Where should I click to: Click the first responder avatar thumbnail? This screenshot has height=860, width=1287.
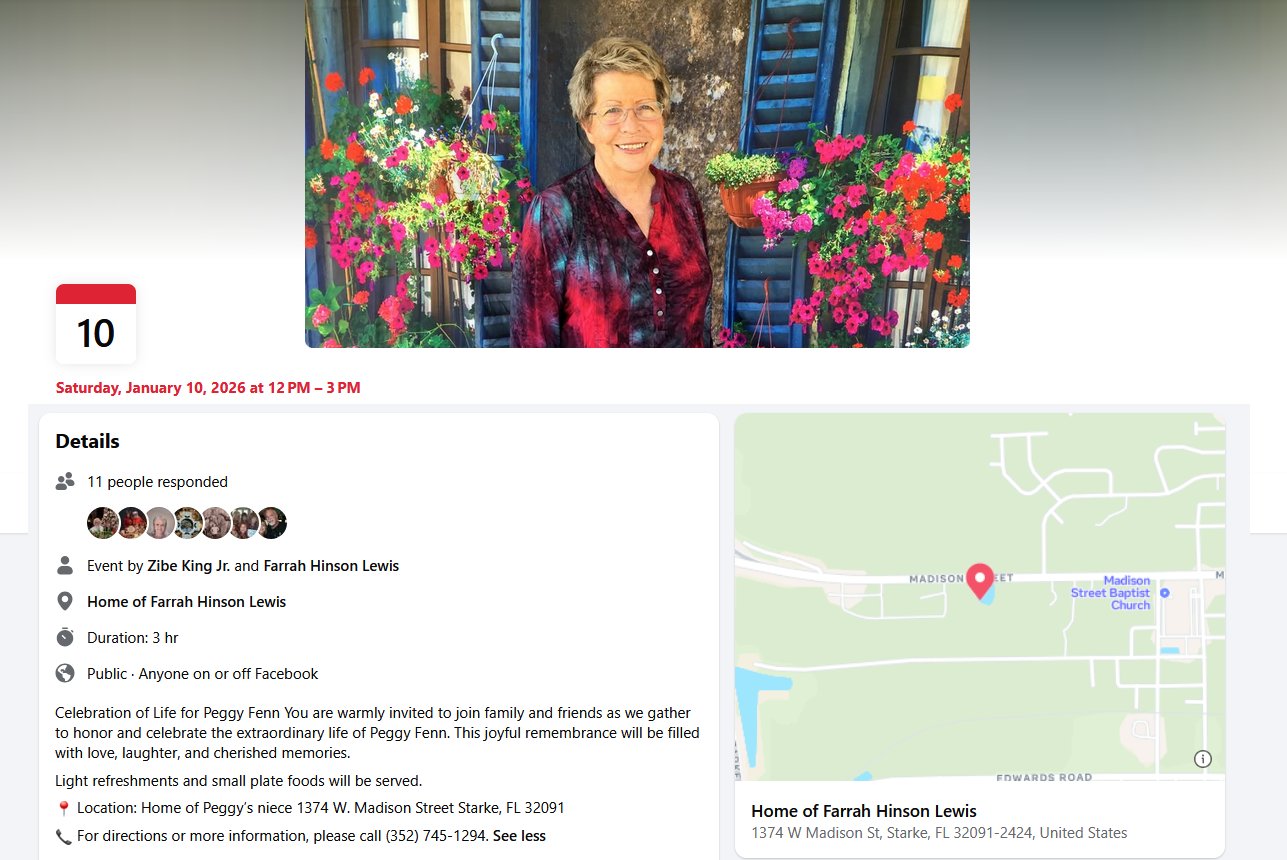(x=102, y=523)
